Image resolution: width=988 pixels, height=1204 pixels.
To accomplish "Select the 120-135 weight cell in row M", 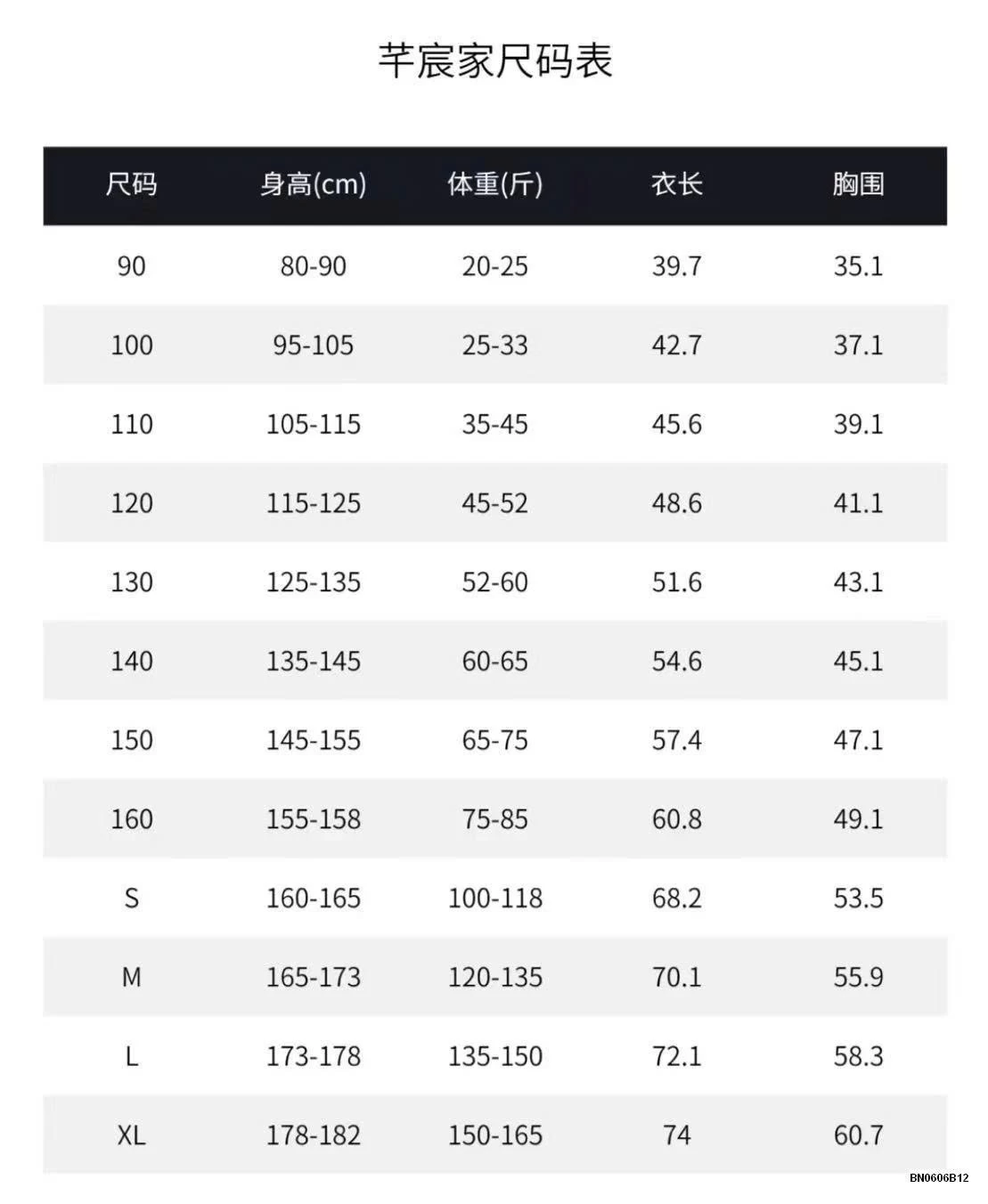I will (x=494, y=977).
